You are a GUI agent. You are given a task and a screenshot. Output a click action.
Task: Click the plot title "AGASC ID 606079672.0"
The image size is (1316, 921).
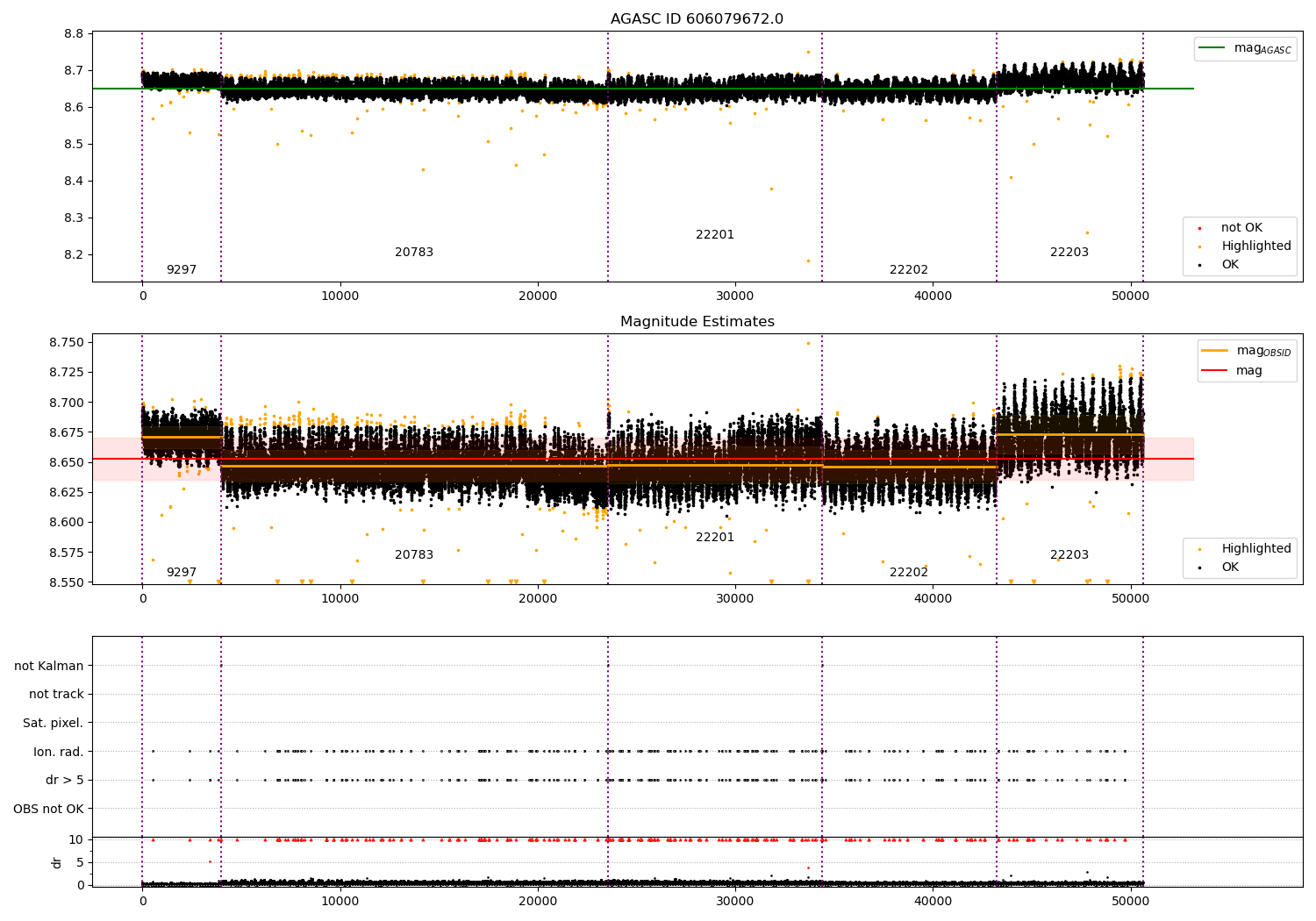point(697,19)
